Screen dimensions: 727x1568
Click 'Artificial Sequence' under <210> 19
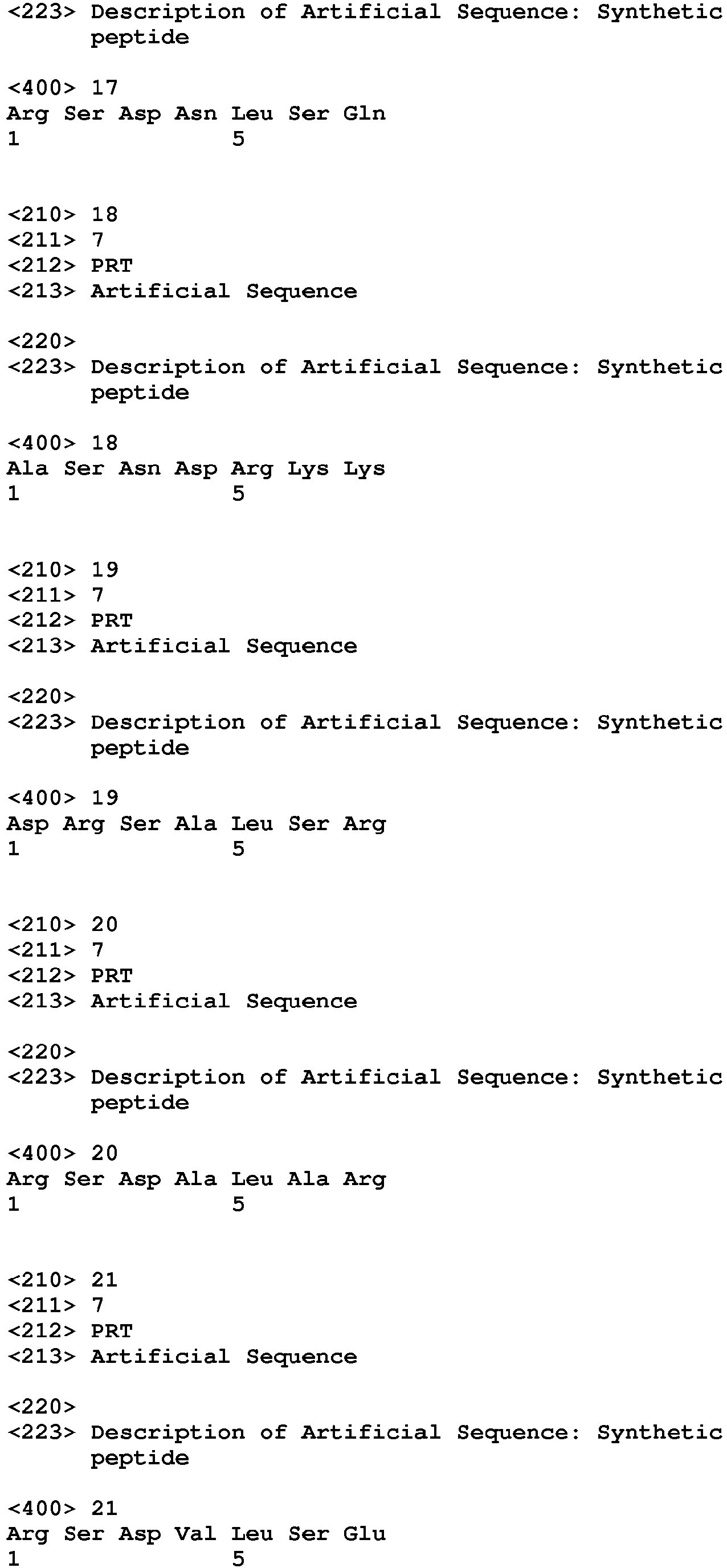pos(223,646)
